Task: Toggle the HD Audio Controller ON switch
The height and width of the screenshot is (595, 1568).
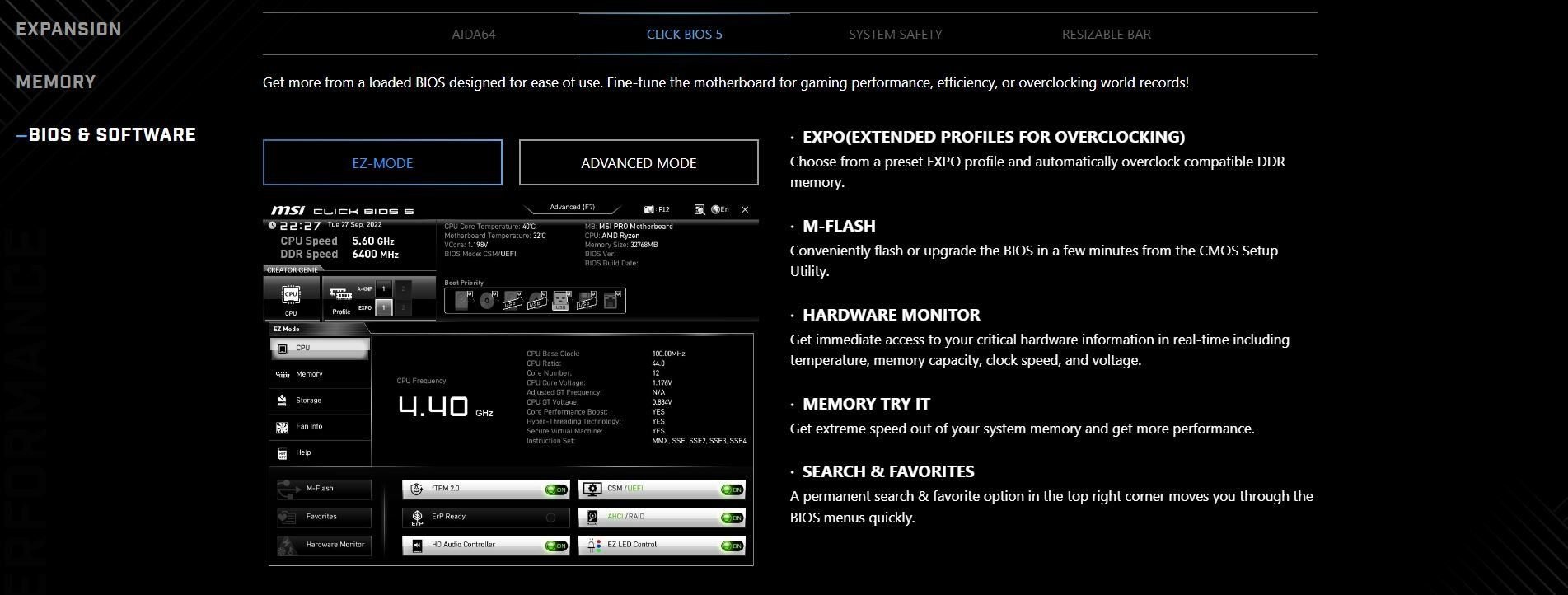Action: point(556,546)
